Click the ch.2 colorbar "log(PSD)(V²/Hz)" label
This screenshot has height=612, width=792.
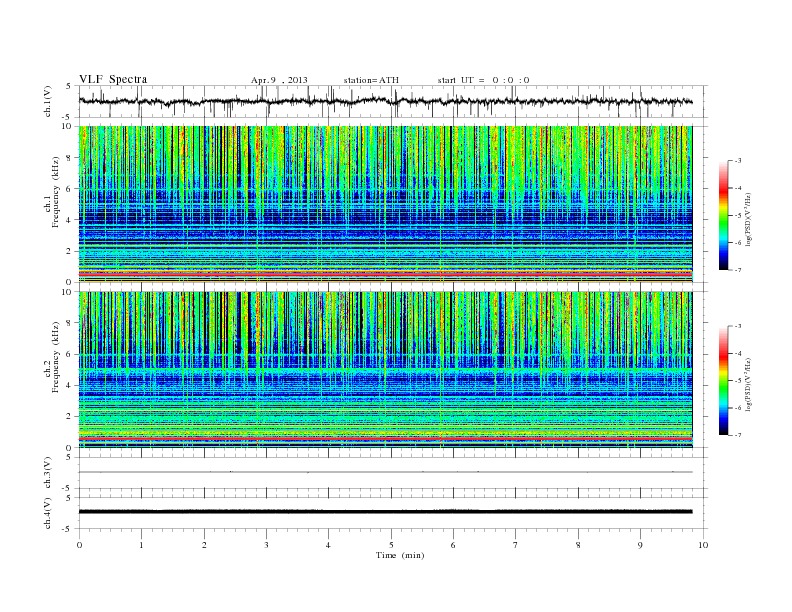click(748, 384)
